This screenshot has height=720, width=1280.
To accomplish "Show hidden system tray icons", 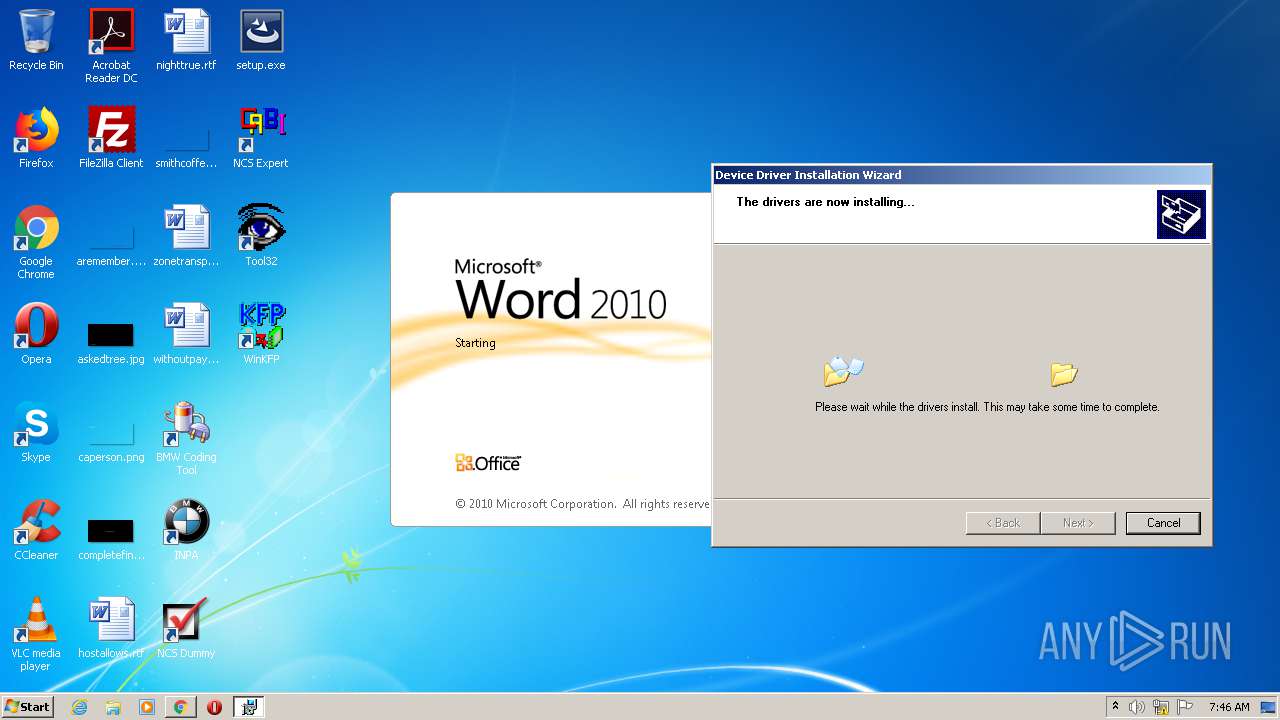I will tap(1115, 707).
